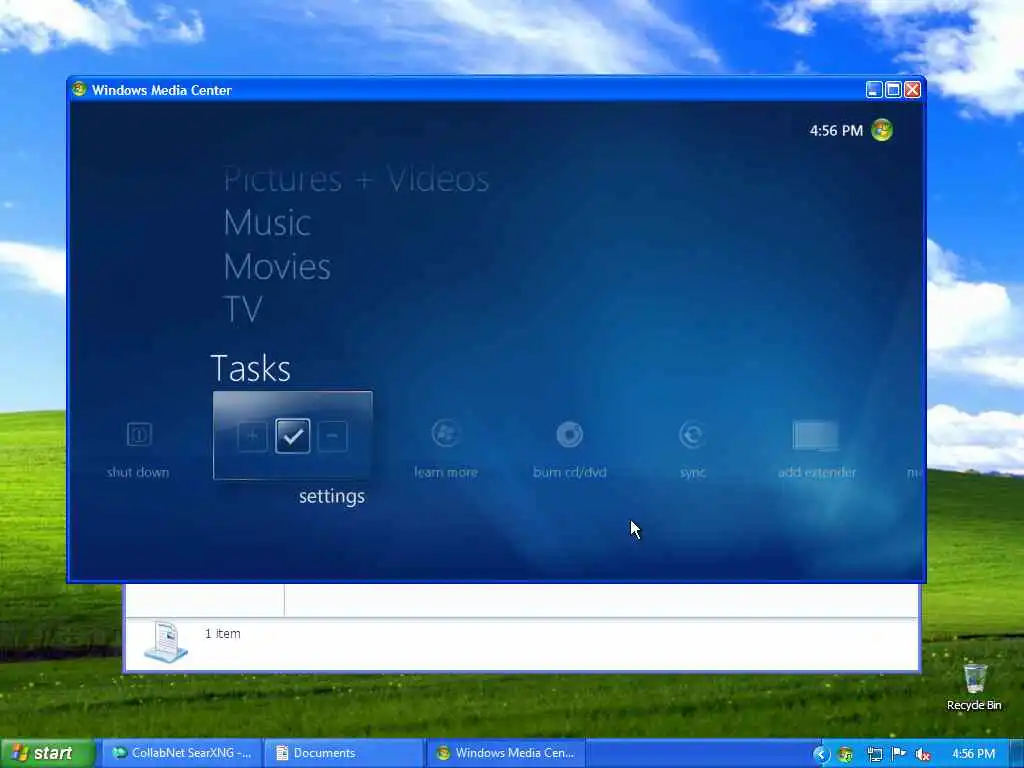Select the Tasks menu heading
Screen dimensions: 1024x768
coord(251,368)
